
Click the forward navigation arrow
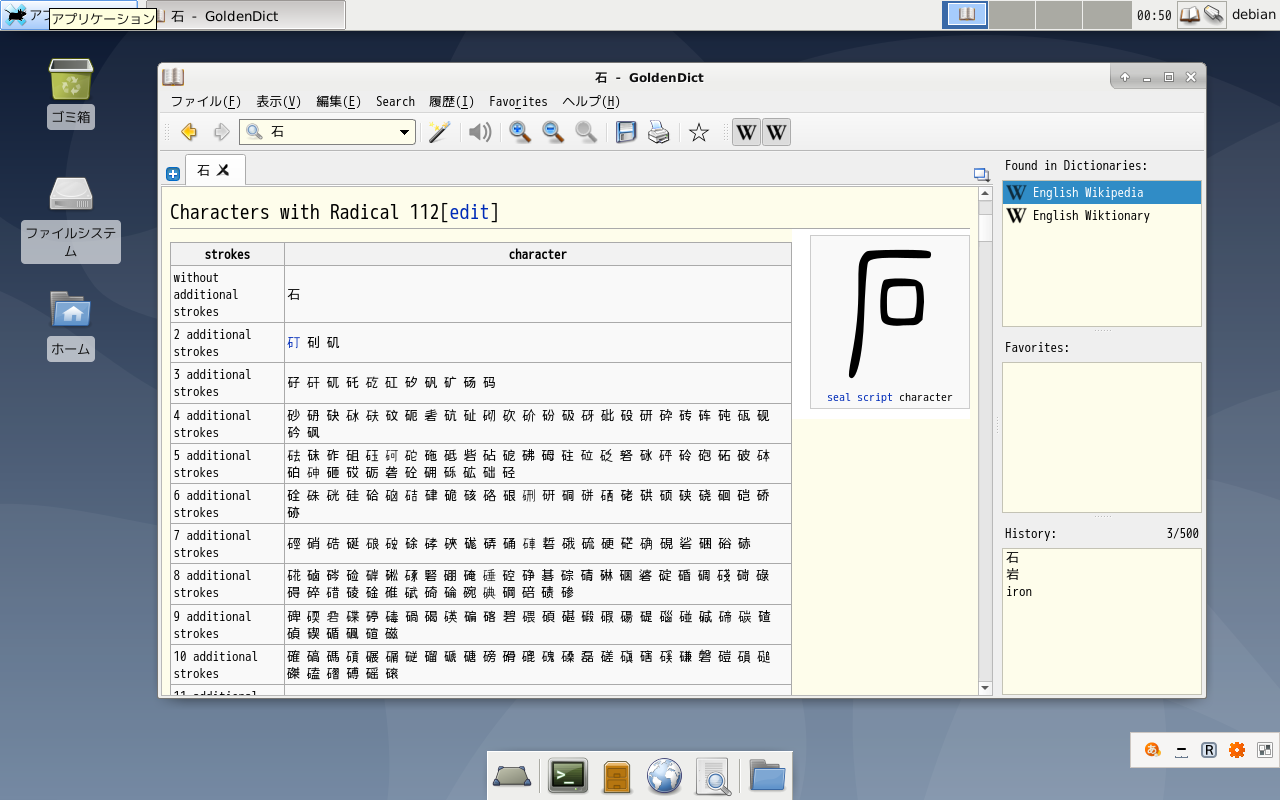pos(221,132)
